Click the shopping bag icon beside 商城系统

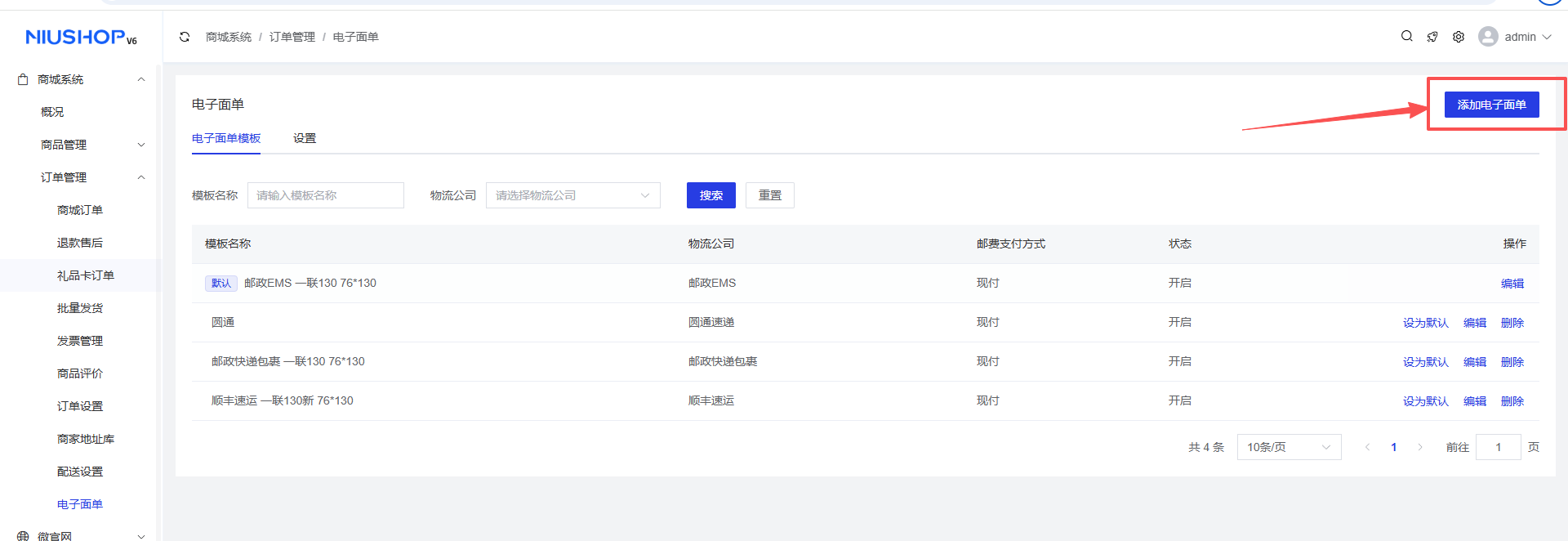click(x=23, y=79)
